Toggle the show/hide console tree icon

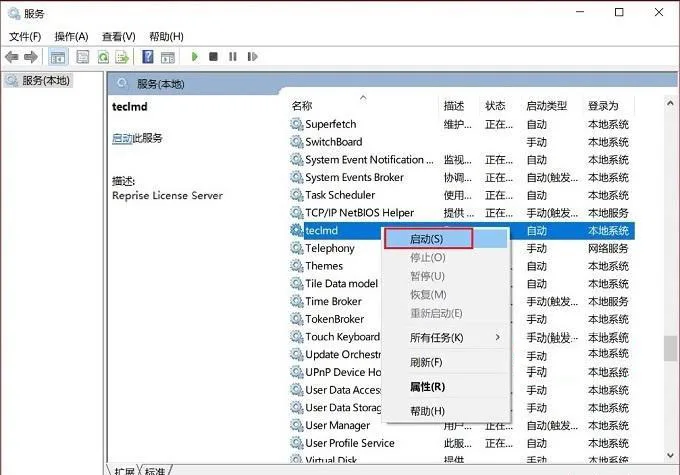click(58, 57)
